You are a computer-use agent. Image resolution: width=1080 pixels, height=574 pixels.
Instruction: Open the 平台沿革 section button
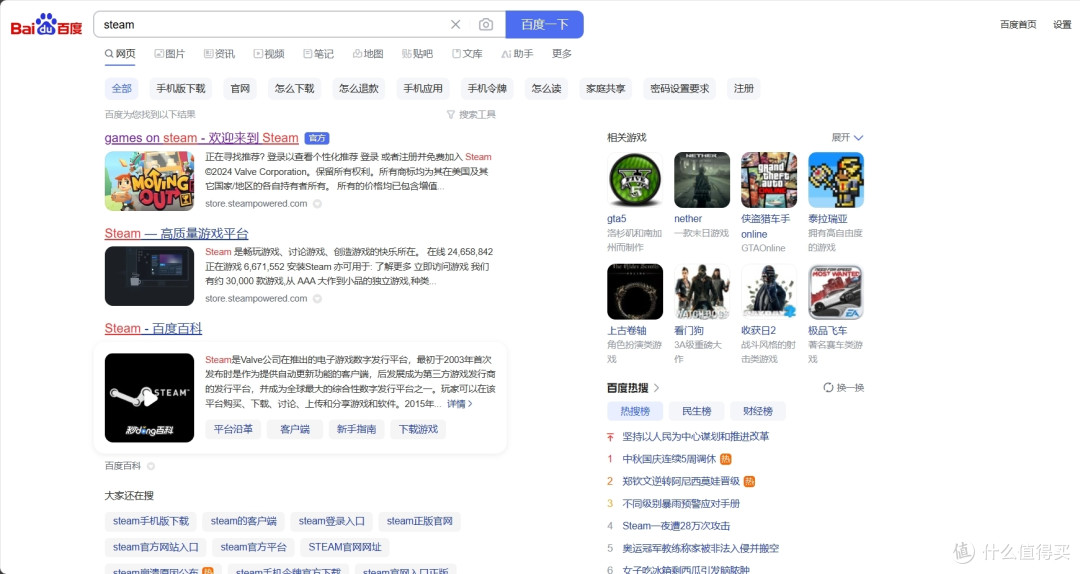coord(233,429)
